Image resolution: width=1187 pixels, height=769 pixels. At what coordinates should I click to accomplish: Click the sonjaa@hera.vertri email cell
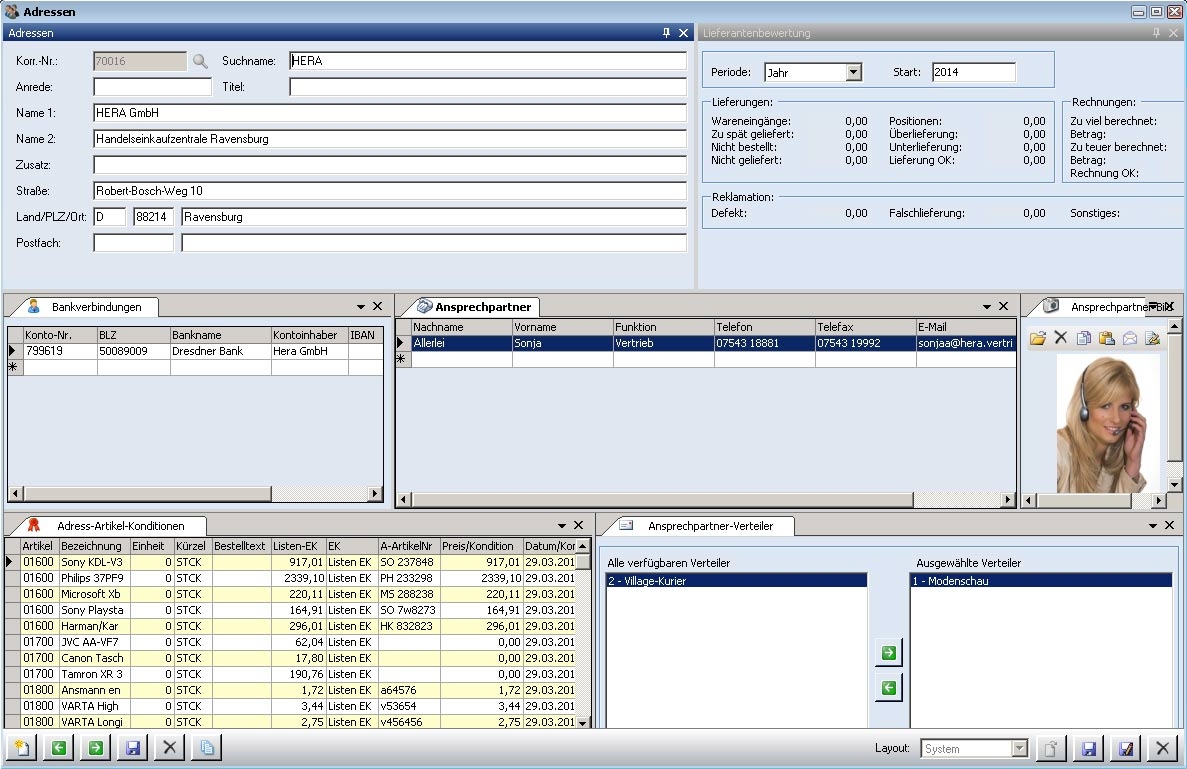click(x=966, y=343)
